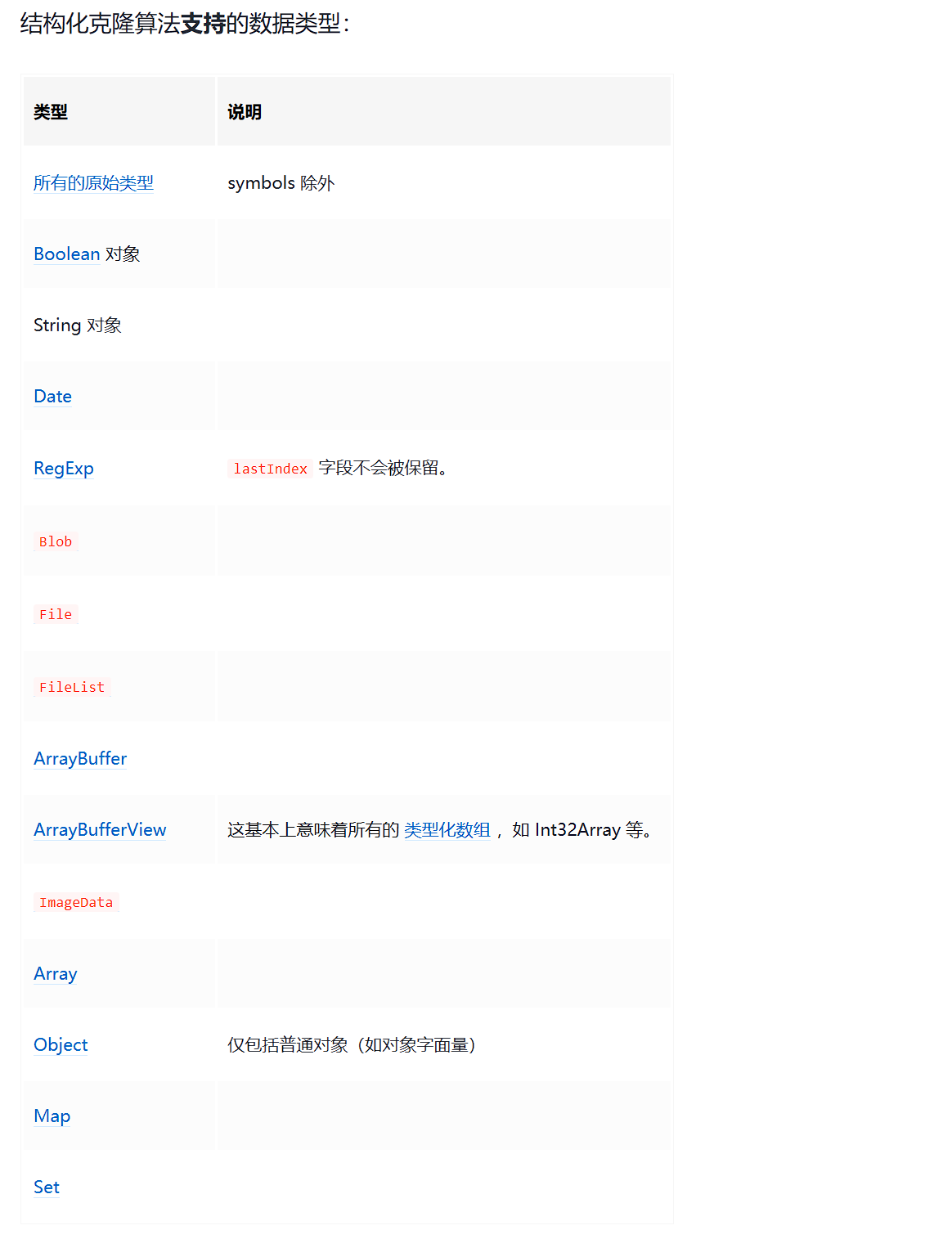The height and width of the screenshot is (1248, 952).
Task: Follow the Object link
Action: point(61,1045)
